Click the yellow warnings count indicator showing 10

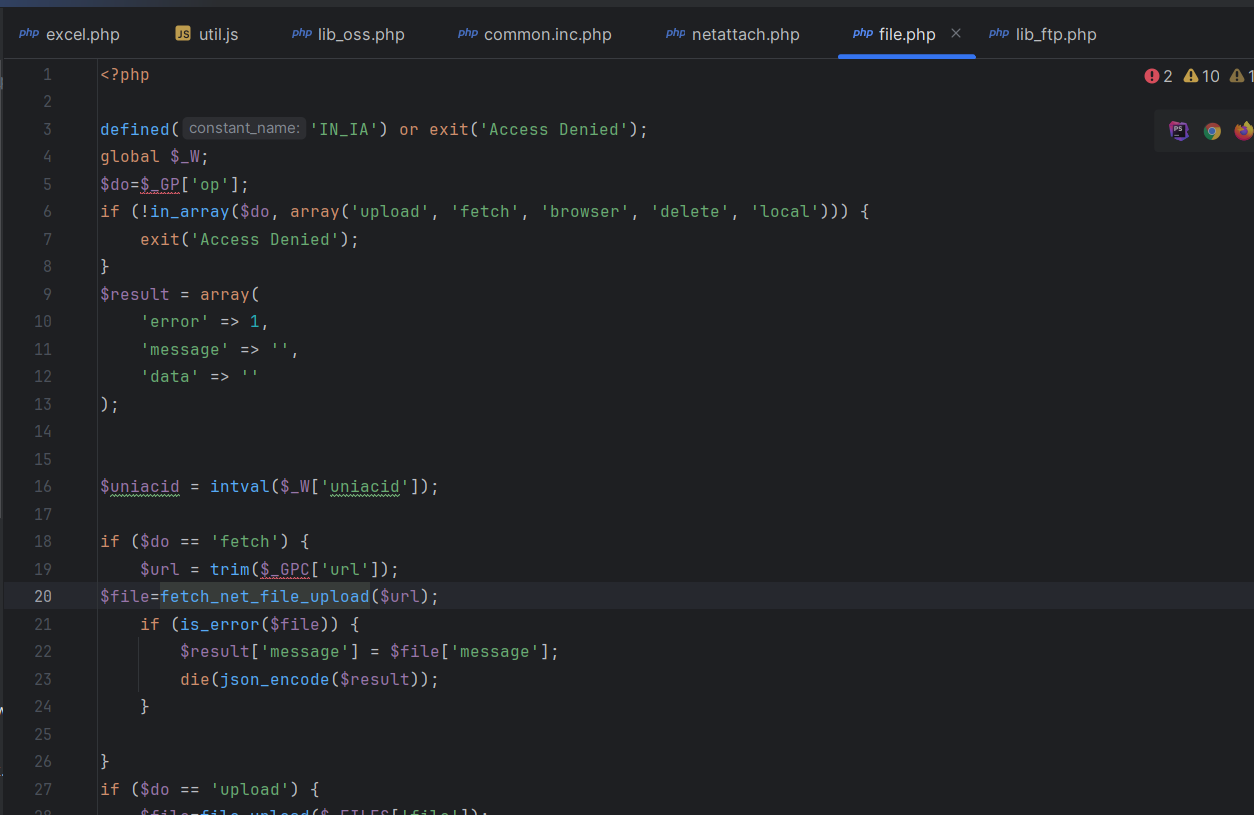pos(1202,76)
